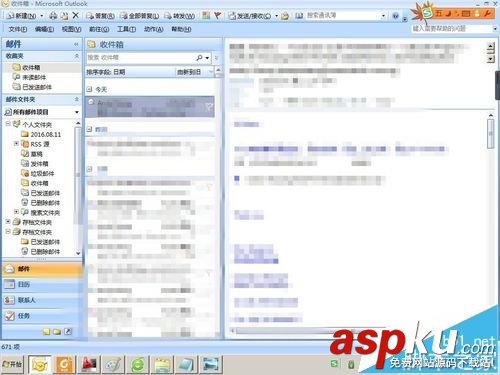500x375 pixels.
Task: Collapse the 收藏夹 favorites section
Action: 77,56
